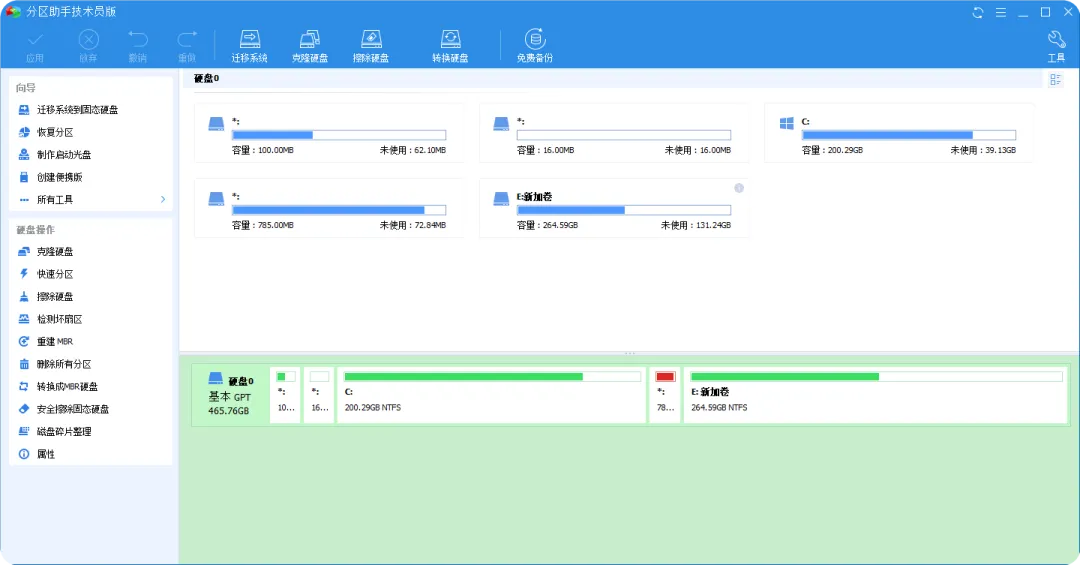Click the refresh icon in title bar
1080x565 pixels.
tap(977, 12)
